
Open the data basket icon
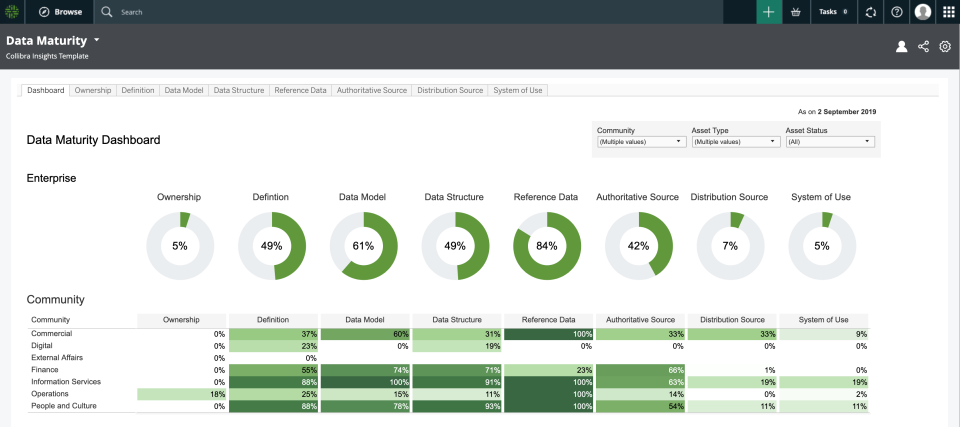click(x=796, y=12)
